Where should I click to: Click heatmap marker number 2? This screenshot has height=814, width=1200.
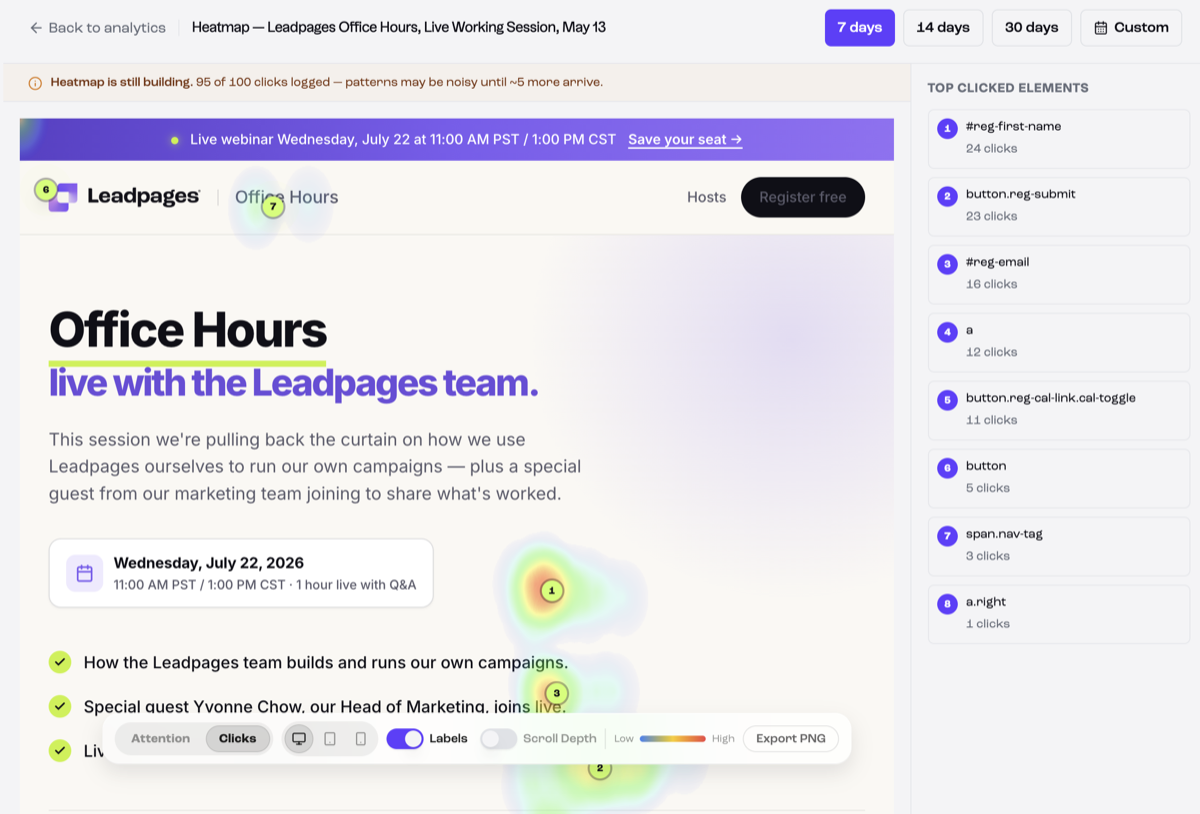(x=599, y=769)
